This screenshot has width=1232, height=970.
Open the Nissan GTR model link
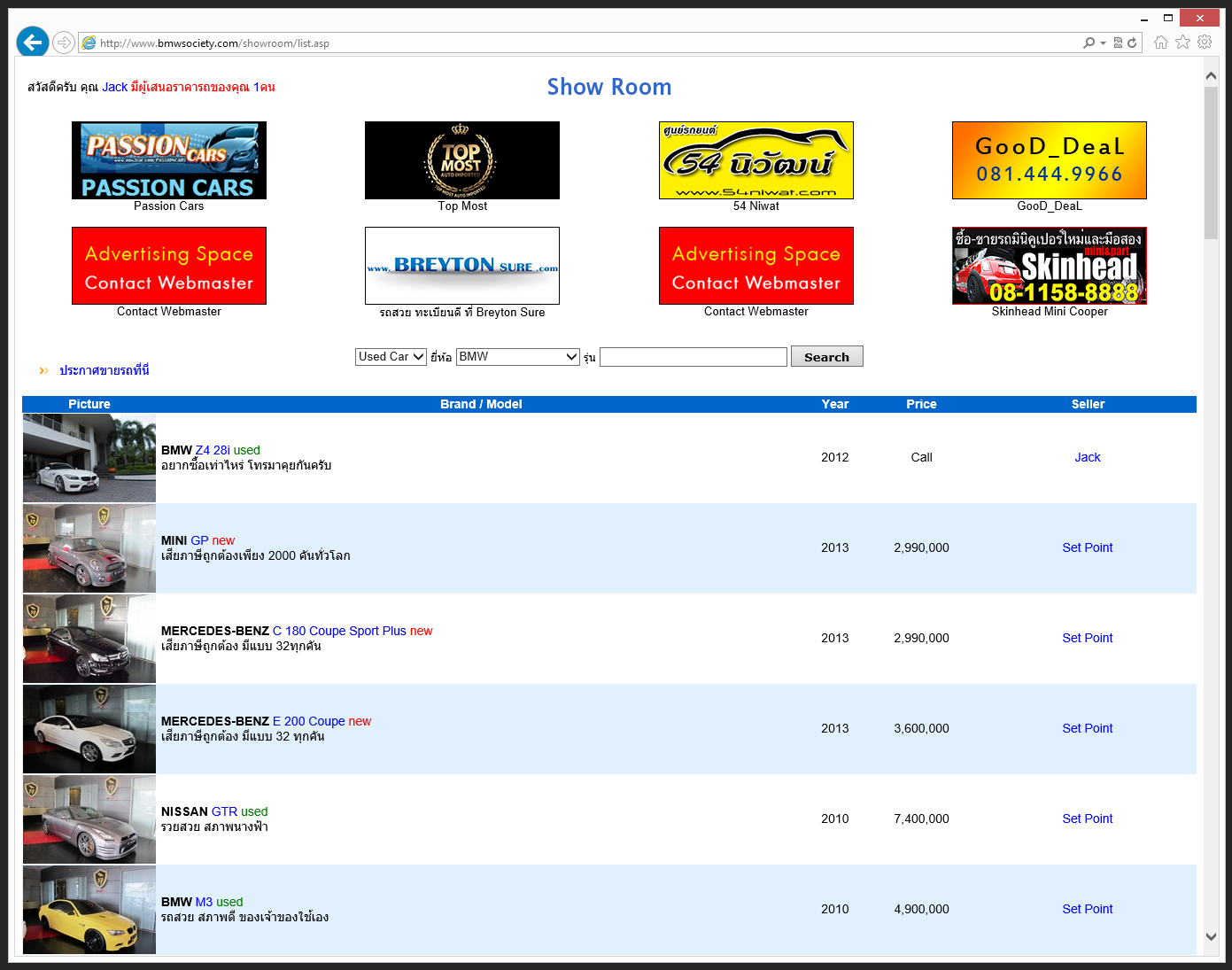pos(224,811)
